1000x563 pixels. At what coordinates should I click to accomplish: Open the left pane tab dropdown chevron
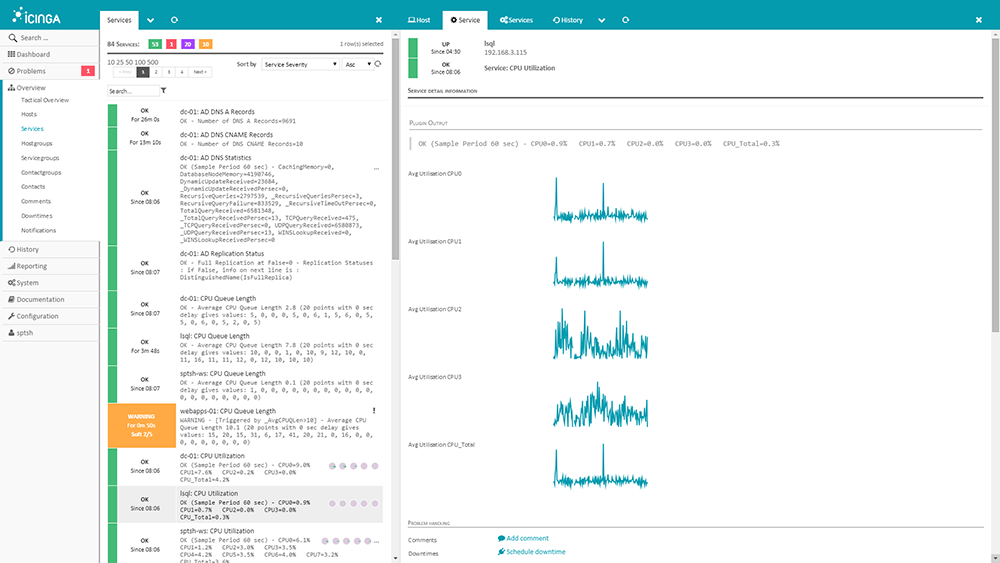pyautogui.click(x=151, y=20)
